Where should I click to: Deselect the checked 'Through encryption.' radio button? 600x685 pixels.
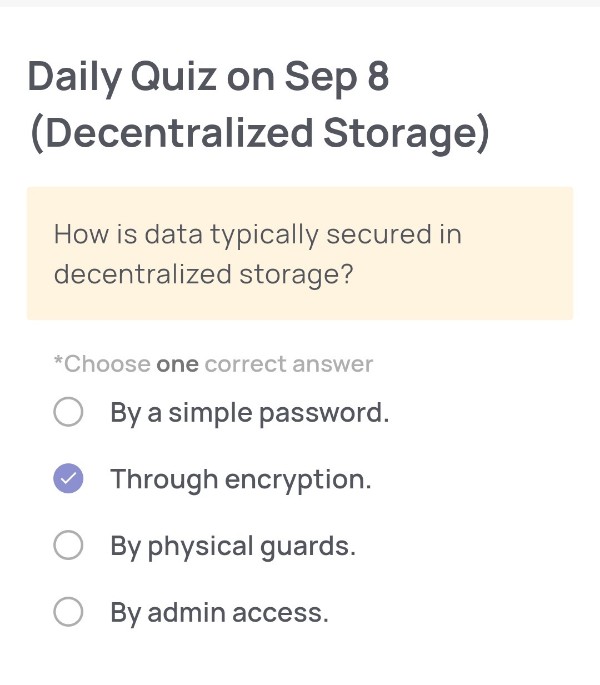(x=68, y=479)
